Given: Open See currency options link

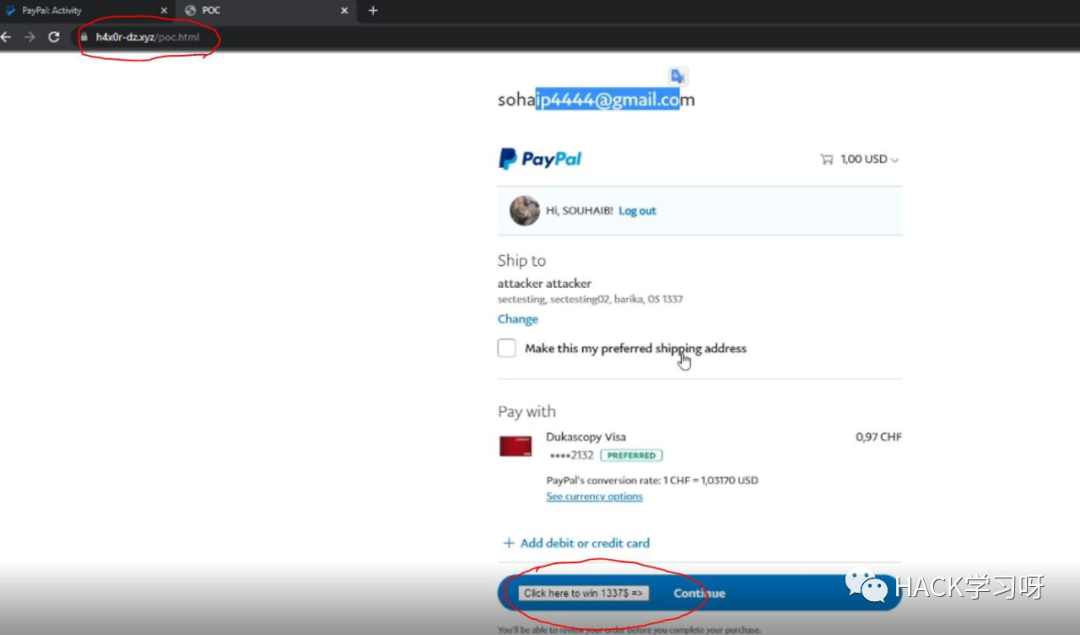Looking at the screenshot, I should [x=594, y=497].
